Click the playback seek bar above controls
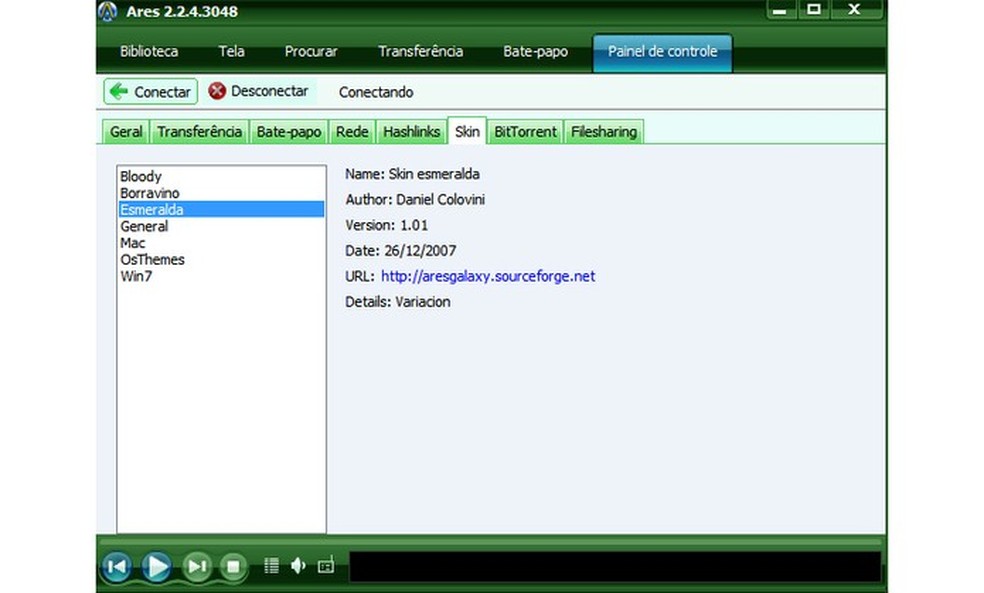 coord(491,540)
